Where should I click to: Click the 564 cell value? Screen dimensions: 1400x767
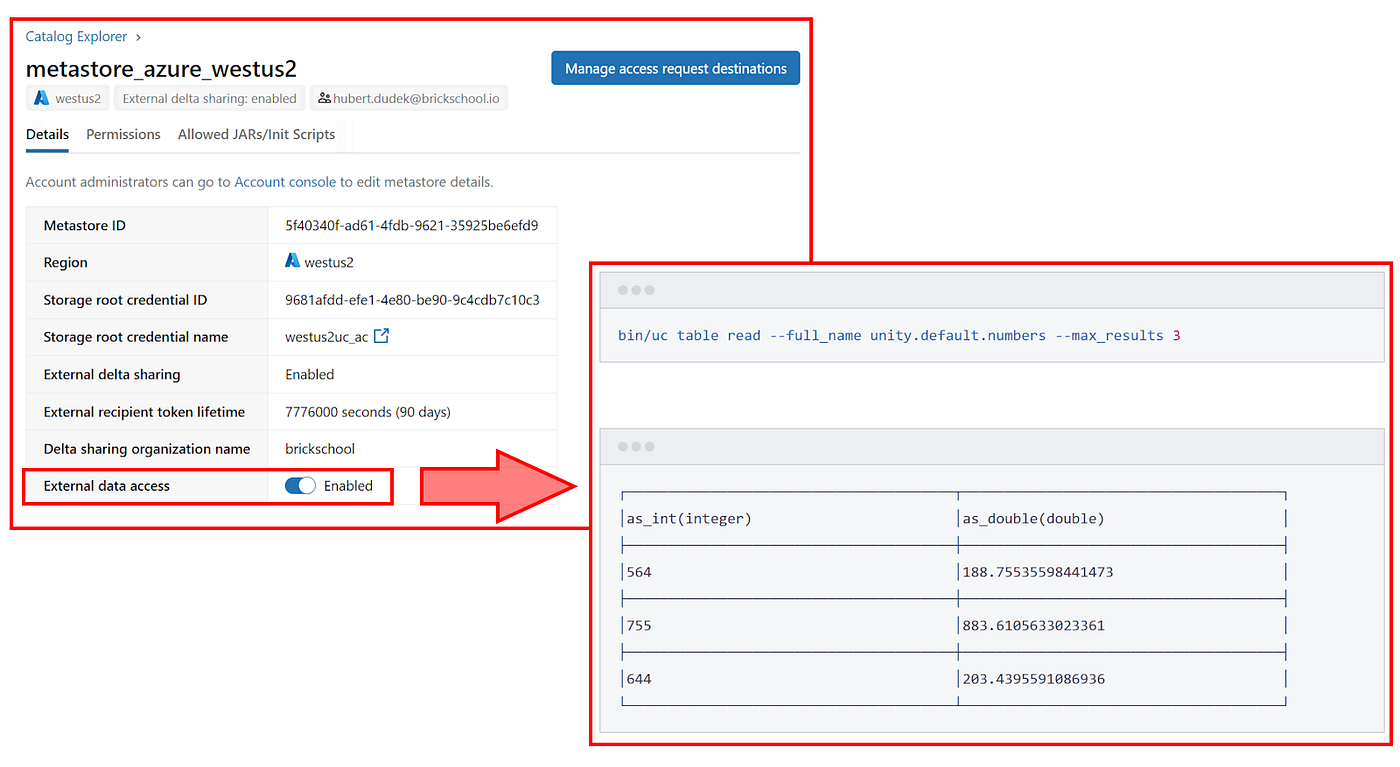[639, 572]
